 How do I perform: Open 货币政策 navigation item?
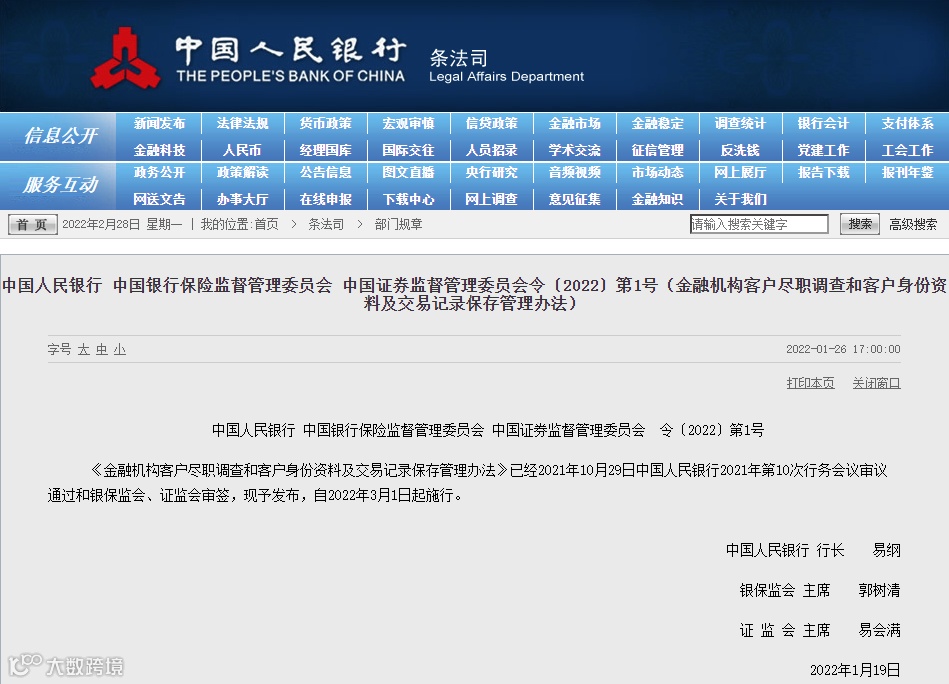(326, 123)
